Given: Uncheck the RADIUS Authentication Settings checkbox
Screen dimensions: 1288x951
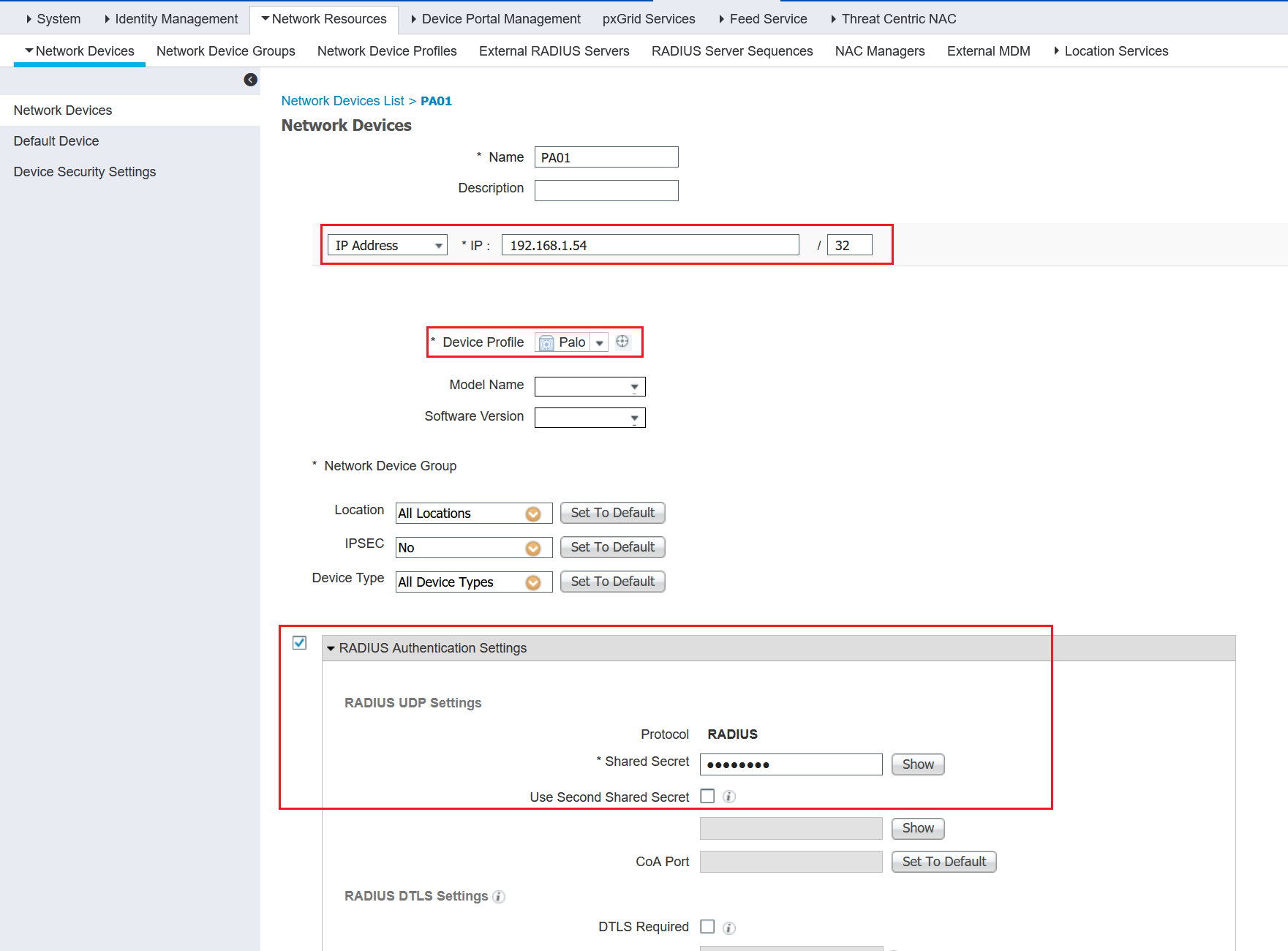Looking at the screenshot, I should (x=299, y=642).
